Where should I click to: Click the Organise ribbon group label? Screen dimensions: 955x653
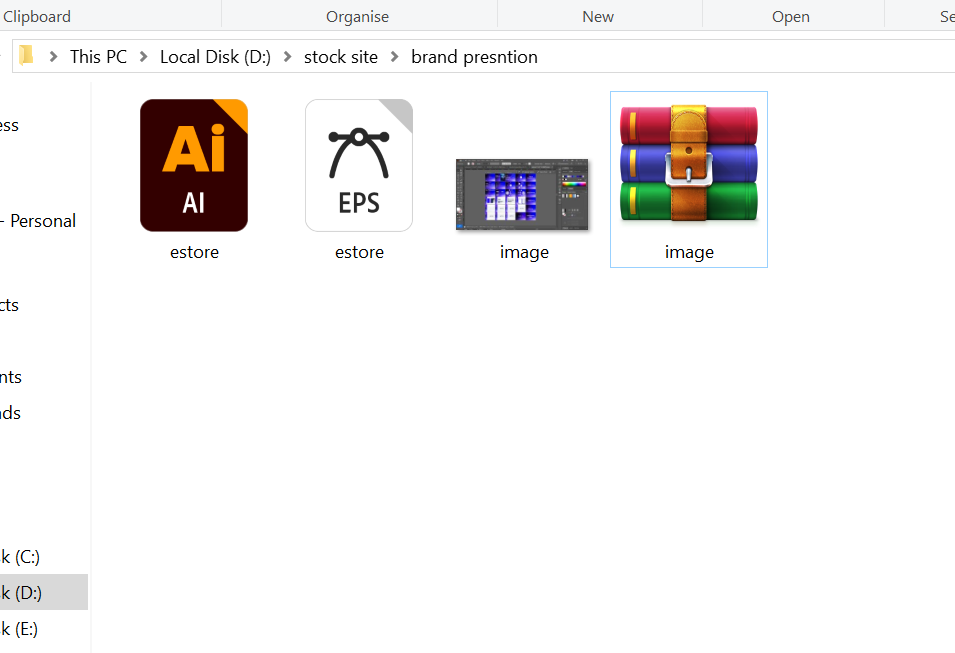pos(358,16)
